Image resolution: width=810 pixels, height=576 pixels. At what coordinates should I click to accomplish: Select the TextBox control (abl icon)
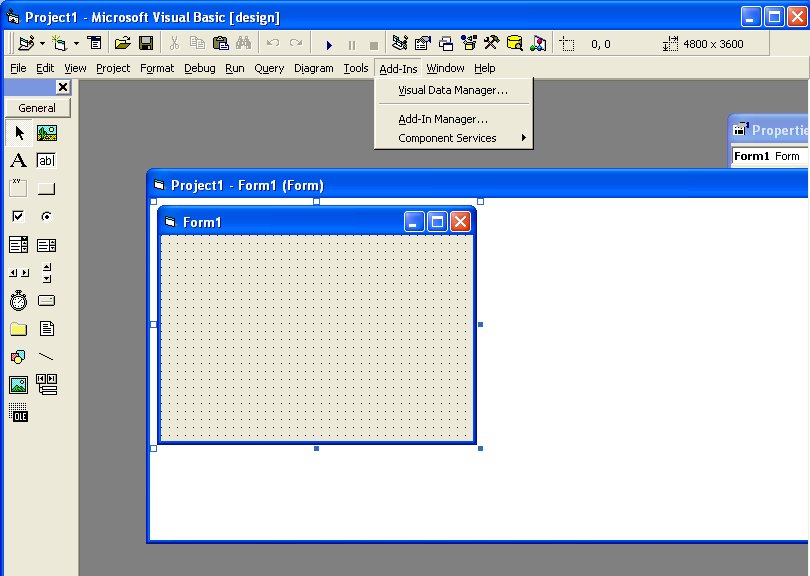tap(46, 161)
